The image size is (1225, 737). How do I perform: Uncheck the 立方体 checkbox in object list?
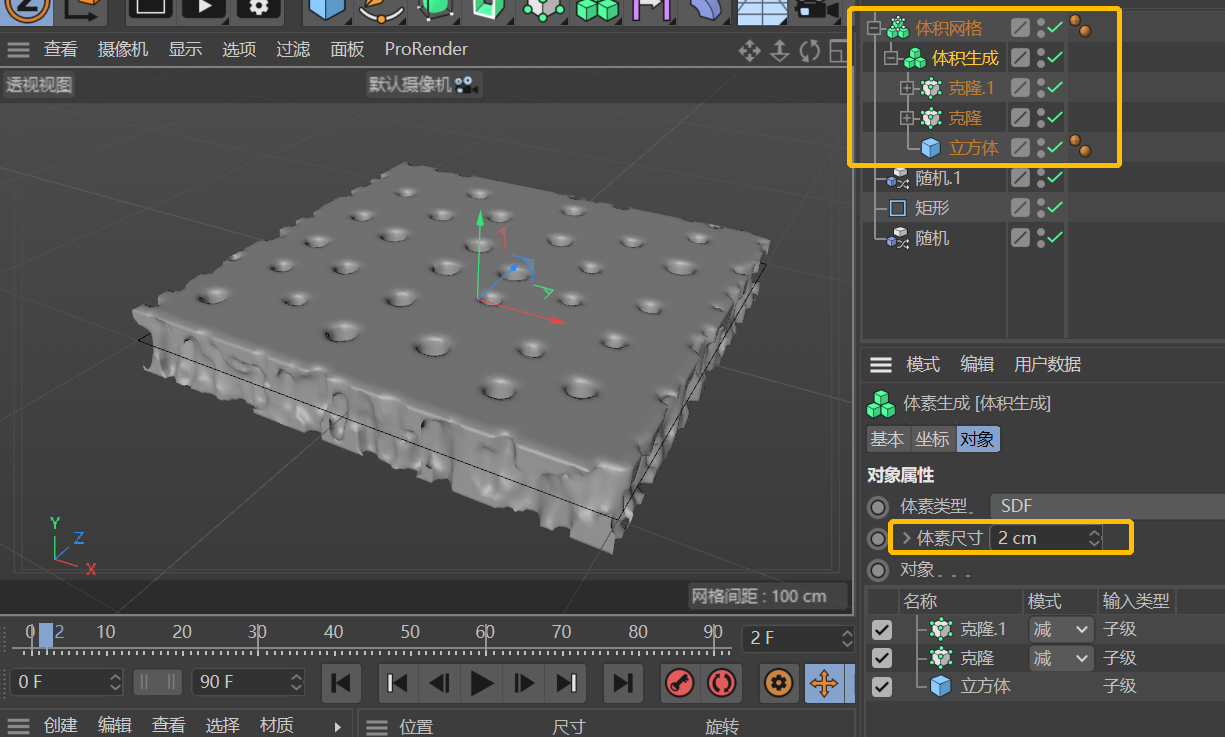[881, 687]
